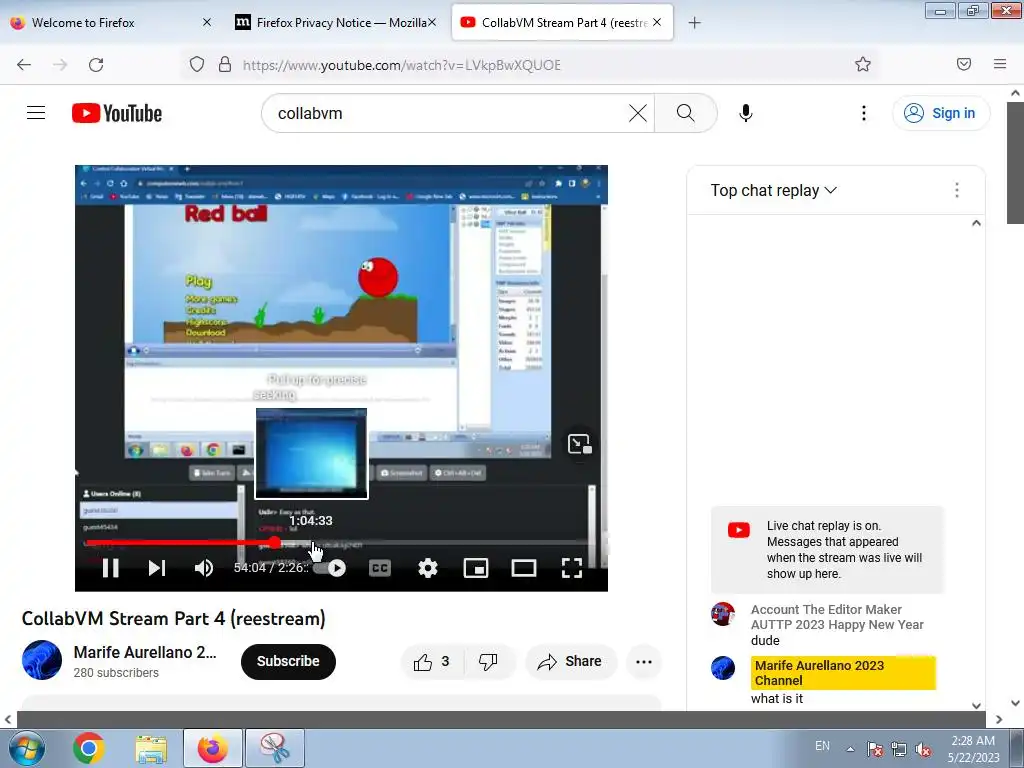This screenshot has height=768, width=1024.
Task: Select the CollabVM Stream Part 4 tab
Action: click(562, 22)
